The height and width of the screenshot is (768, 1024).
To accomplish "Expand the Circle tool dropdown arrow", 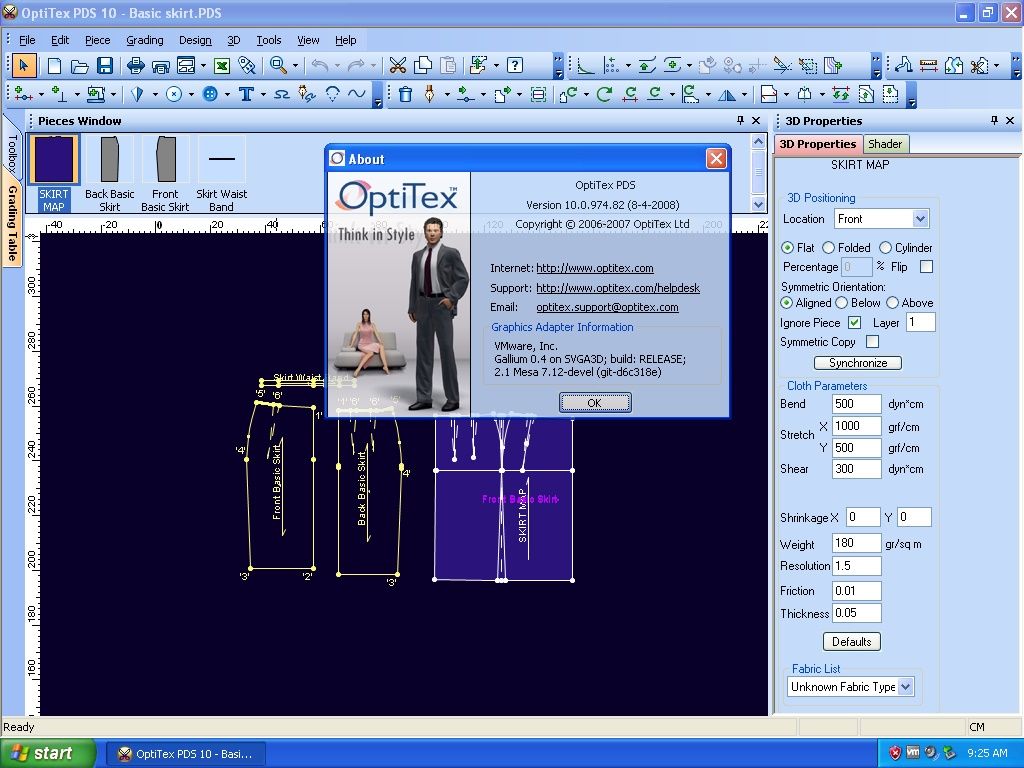I will click(x=191, y=95).
